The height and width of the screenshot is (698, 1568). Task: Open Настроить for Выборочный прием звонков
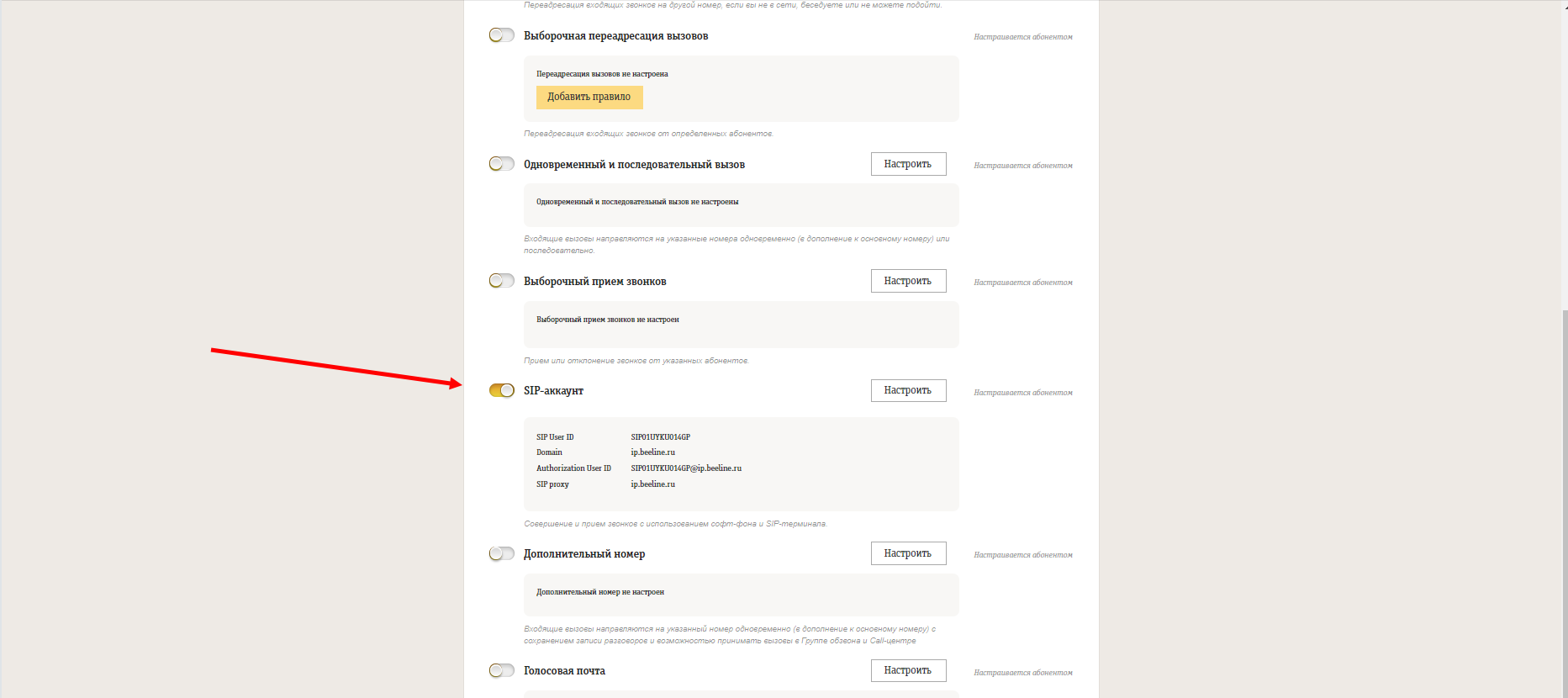coord(908,281)
